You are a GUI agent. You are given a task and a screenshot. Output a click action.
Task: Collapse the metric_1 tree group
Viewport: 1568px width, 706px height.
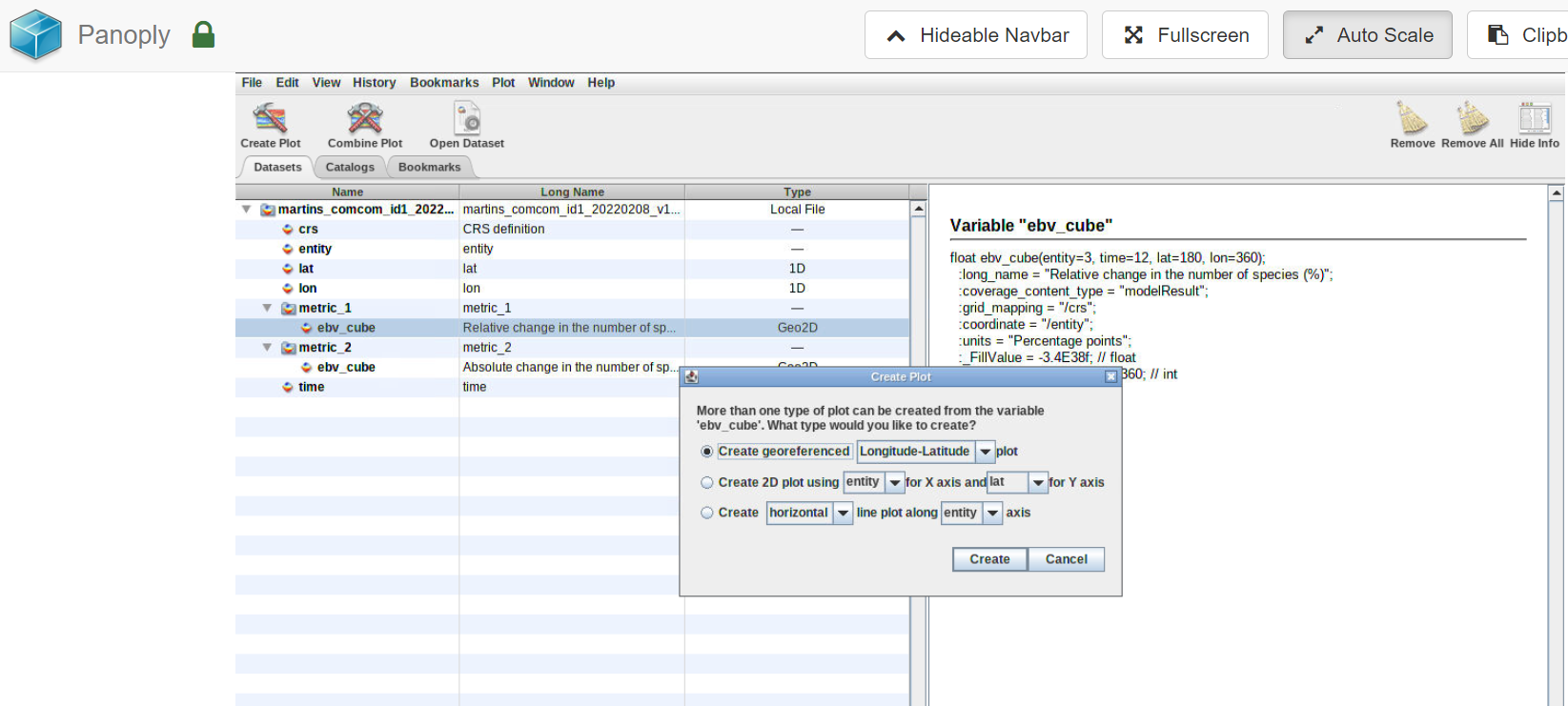(x=268, y=308)
